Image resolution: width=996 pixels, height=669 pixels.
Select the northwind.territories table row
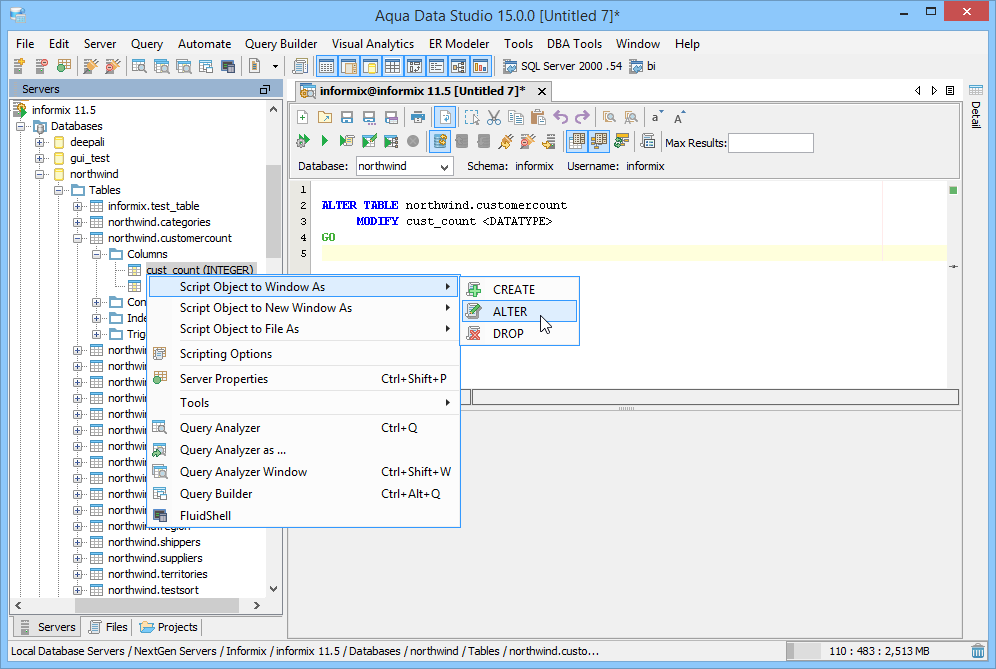[158, 574]
